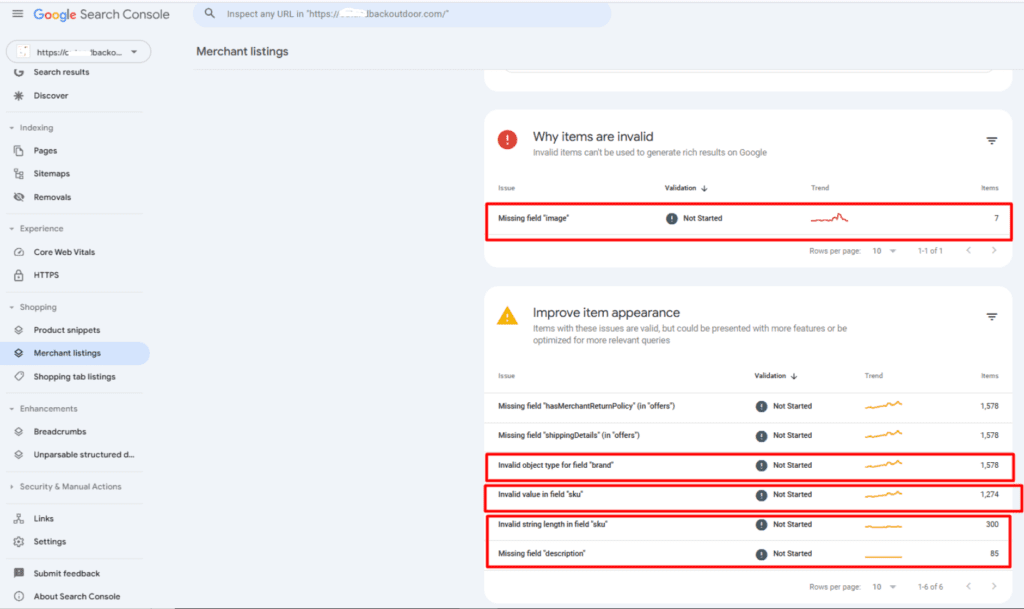This screenshot has width=1024, height=609.
Task: Go to next page of improve appearance issues
Action: point(993,587)
